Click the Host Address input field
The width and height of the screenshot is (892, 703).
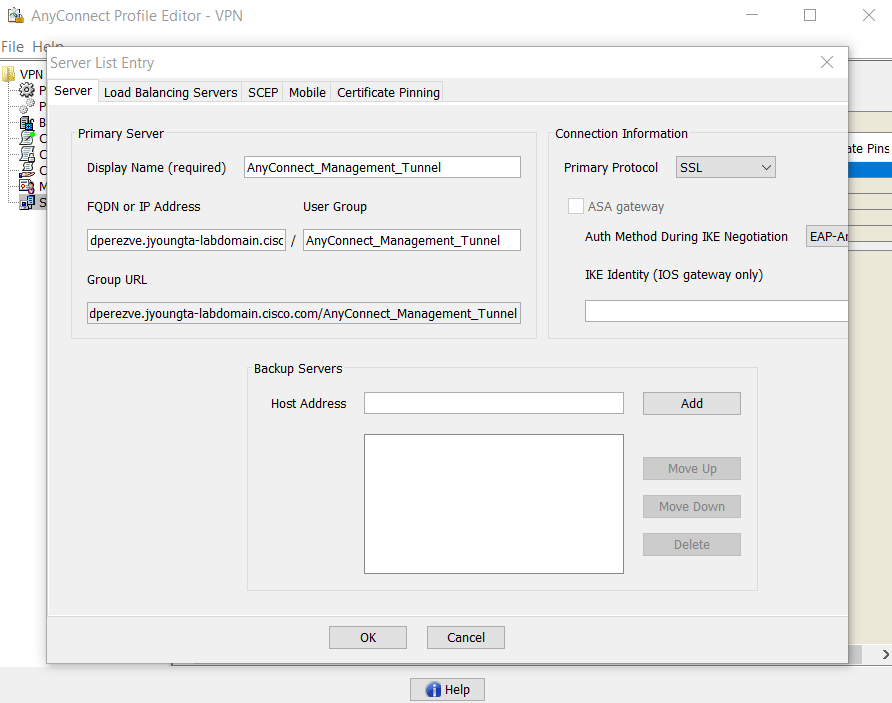pos(494,403)
